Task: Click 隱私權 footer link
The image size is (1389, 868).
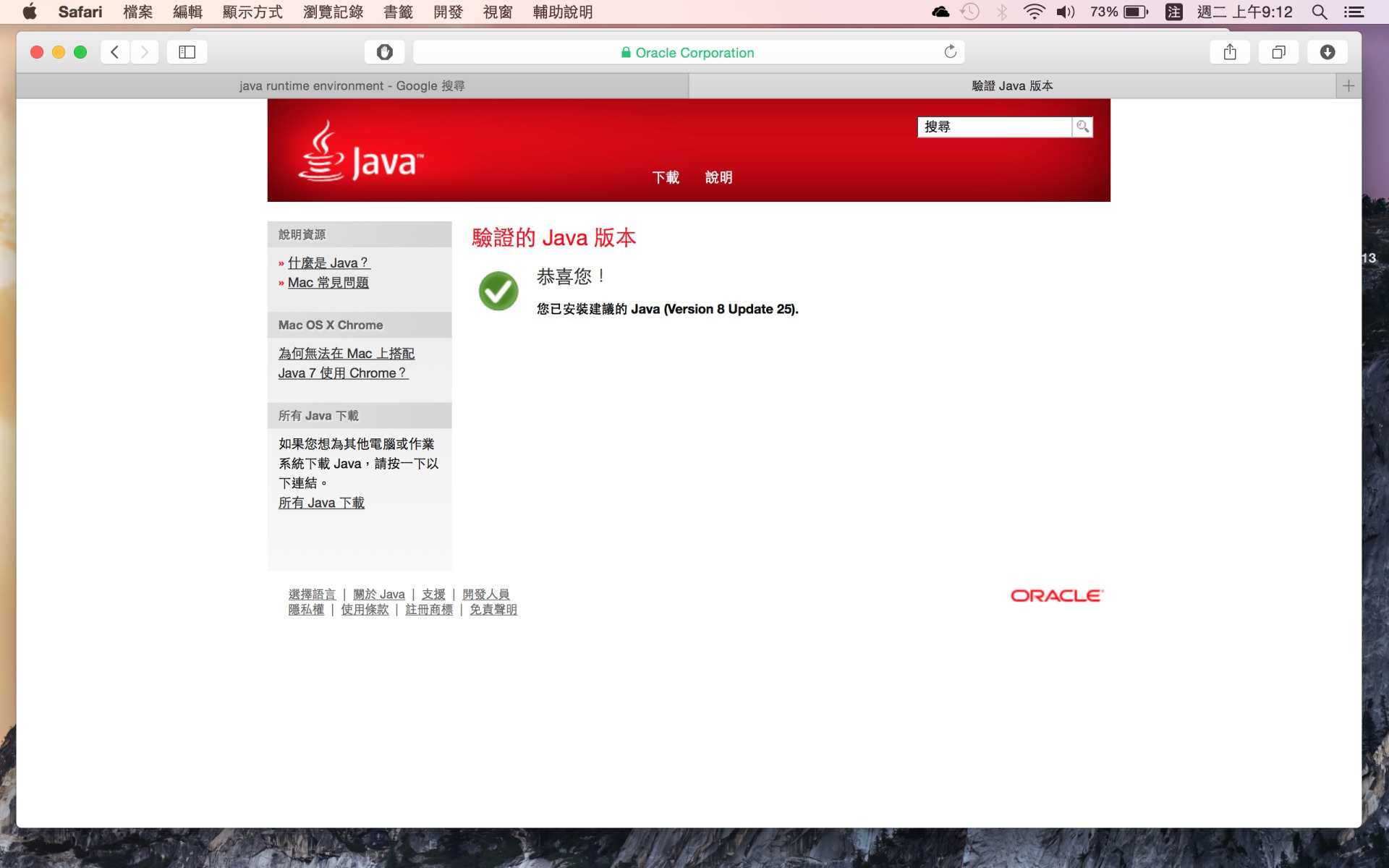Action: point(306,610)
